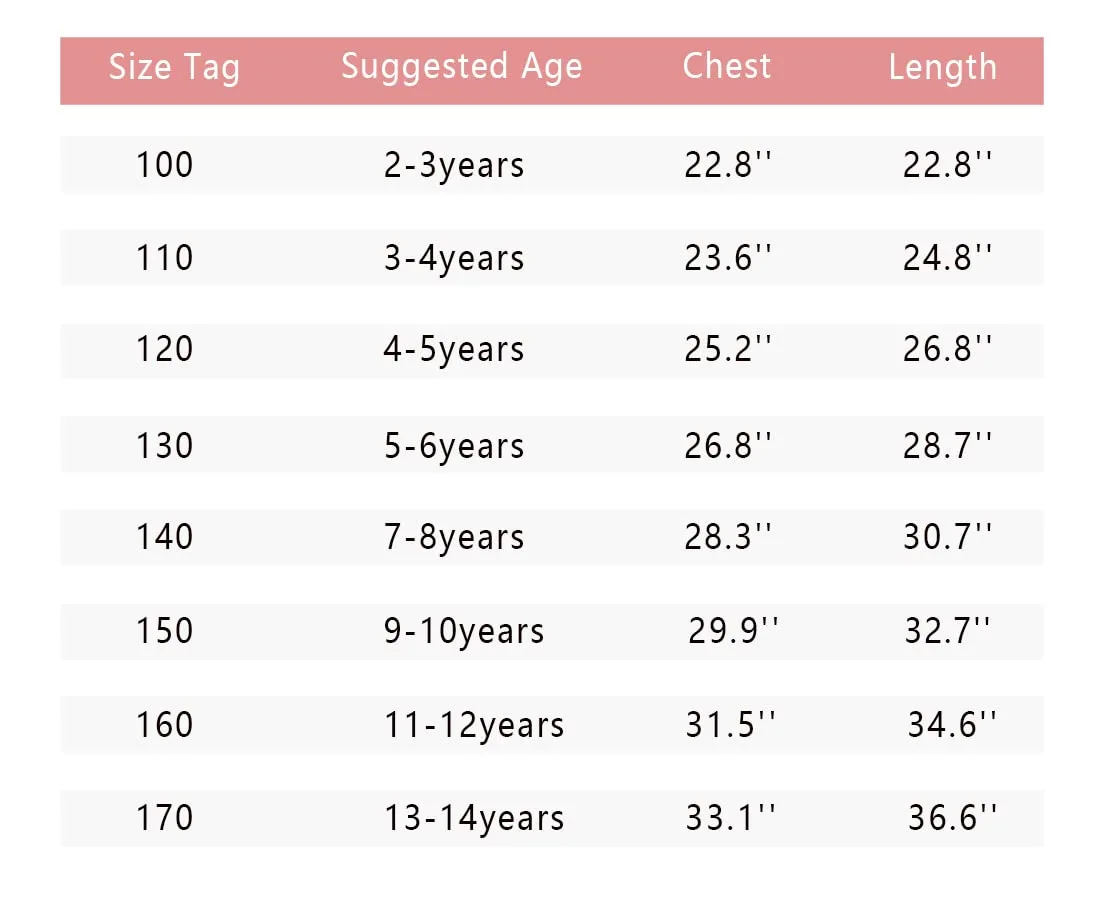Viewport: 1102px width, 899px height.
Task: Click the Size Tag column header
Action: point(174,68)
